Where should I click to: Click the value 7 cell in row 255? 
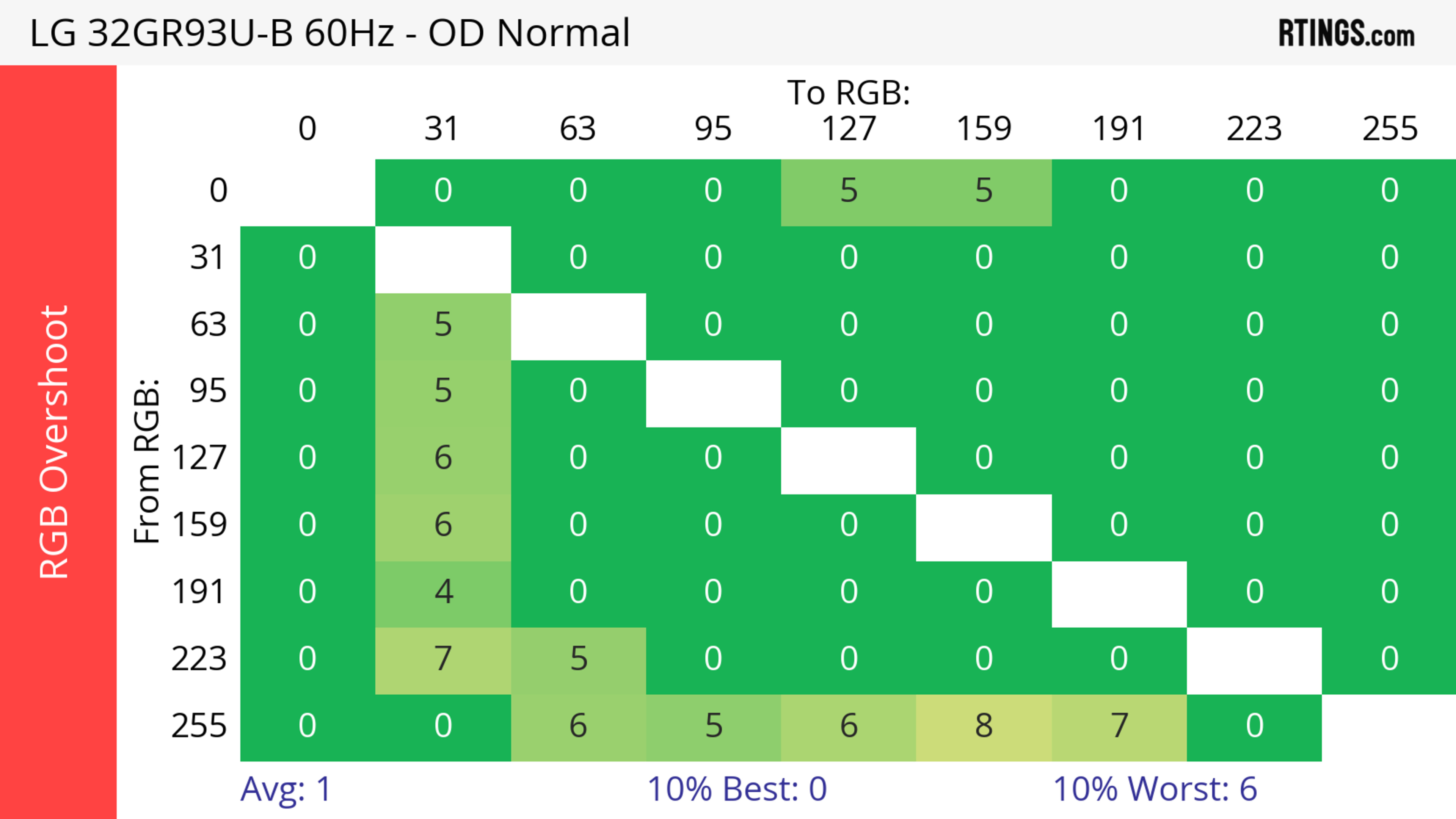[x=1119, y=726]
